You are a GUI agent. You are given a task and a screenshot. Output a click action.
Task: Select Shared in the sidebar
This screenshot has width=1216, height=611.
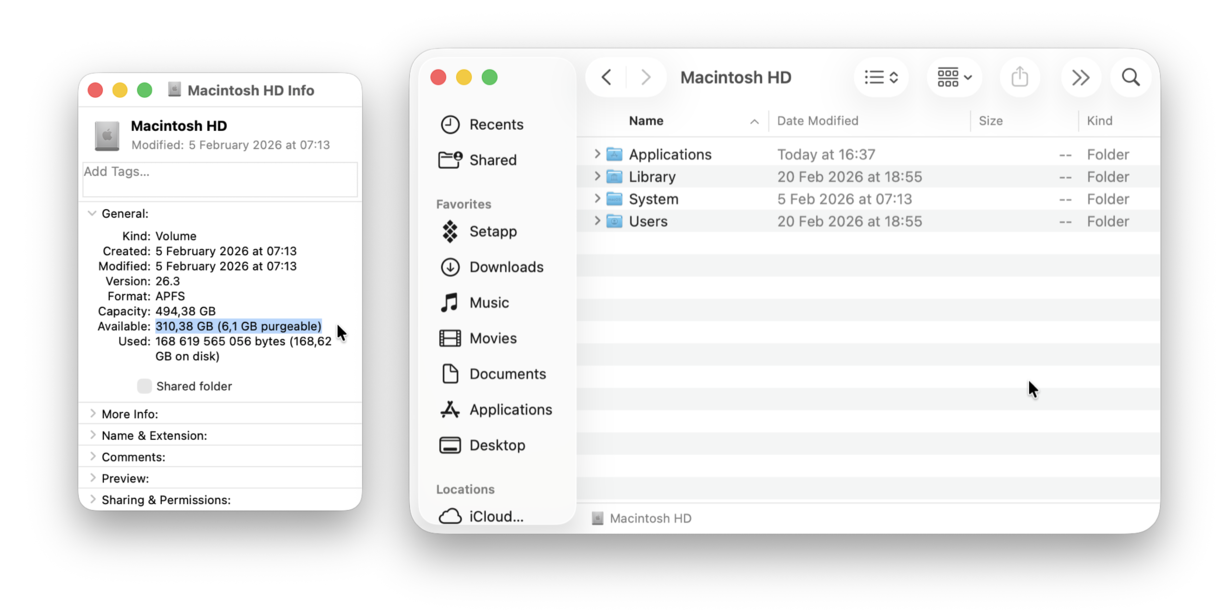[492, 160]
